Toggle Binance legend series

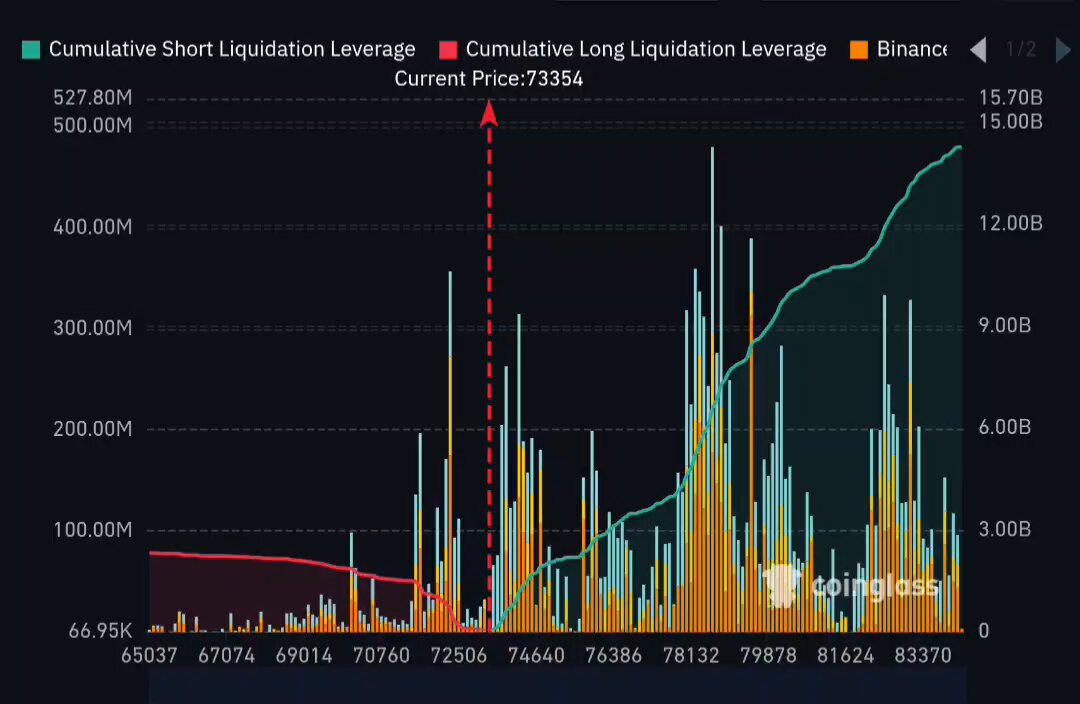(x=899, y=50)
